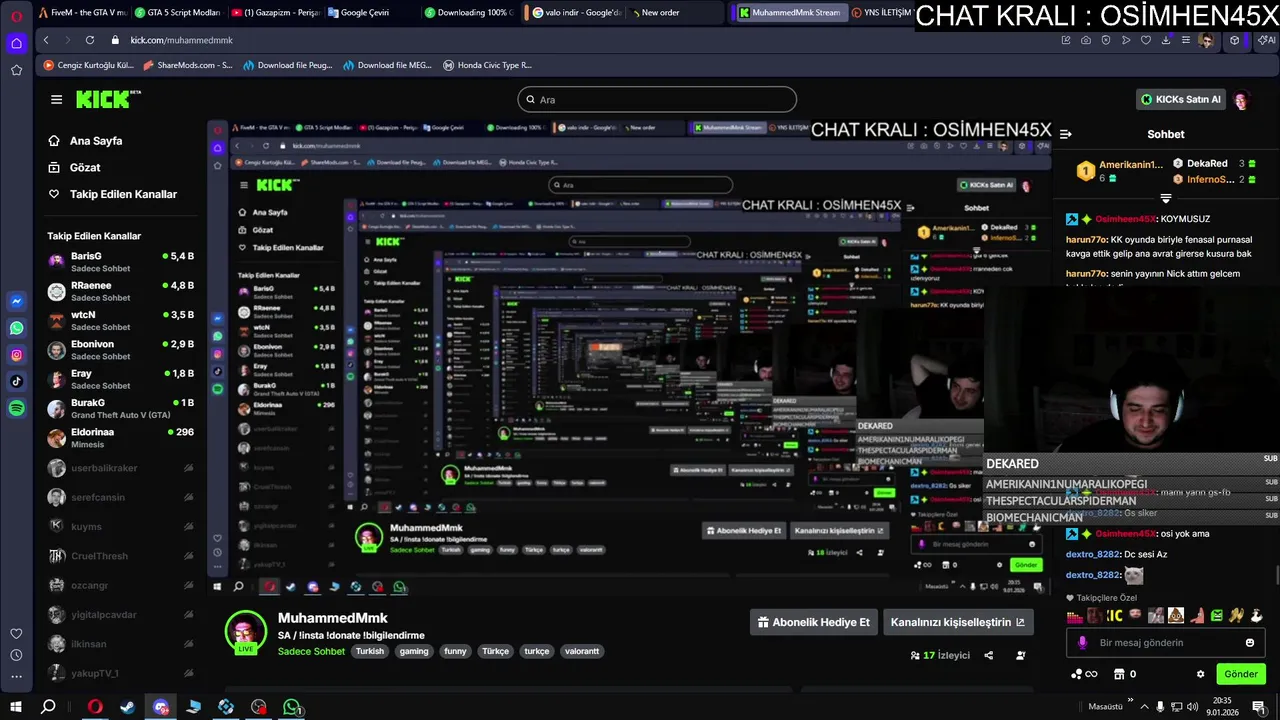Open Opera sidebar bookmarks star
This screenshot has height=720, width=1280.
(16, 70)
